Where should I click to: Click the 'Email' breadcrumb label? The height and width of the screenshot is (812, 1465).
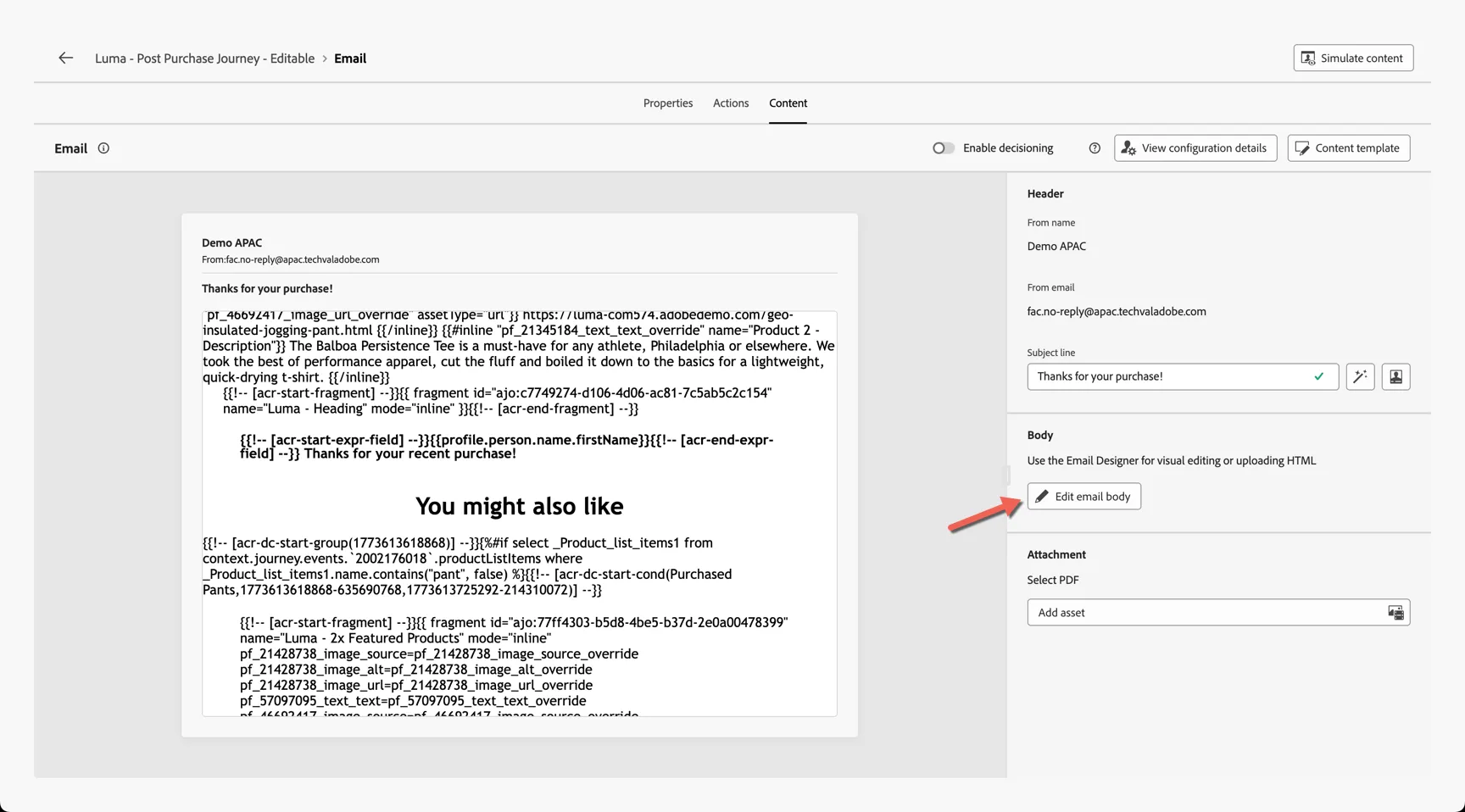pyautogui.click(x=350, y=58)
